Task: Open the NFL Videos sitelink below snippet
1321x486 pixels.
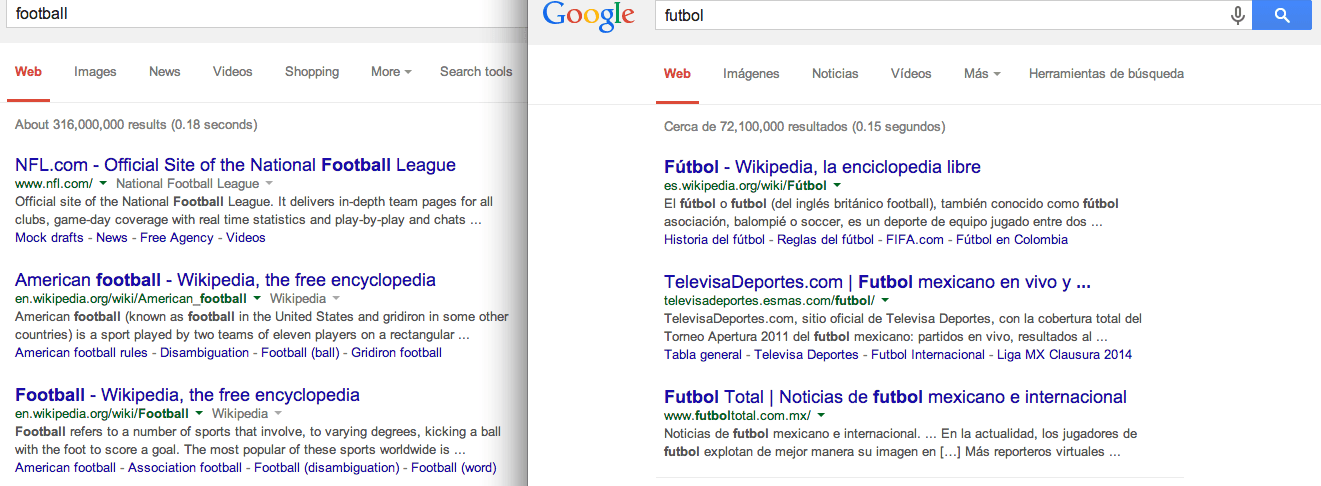Action: coord(246,238)
